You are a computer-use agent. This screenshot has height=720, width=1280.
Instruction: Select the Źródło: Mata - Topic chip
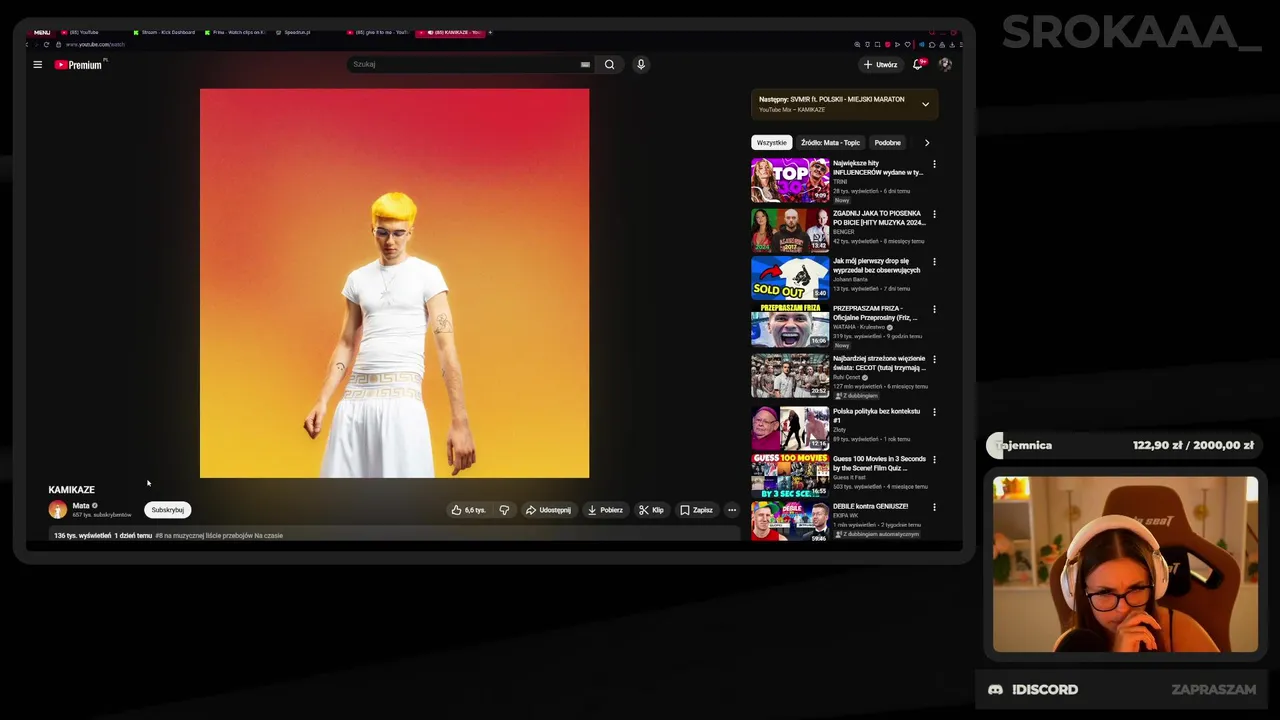(x=830, y=143)
